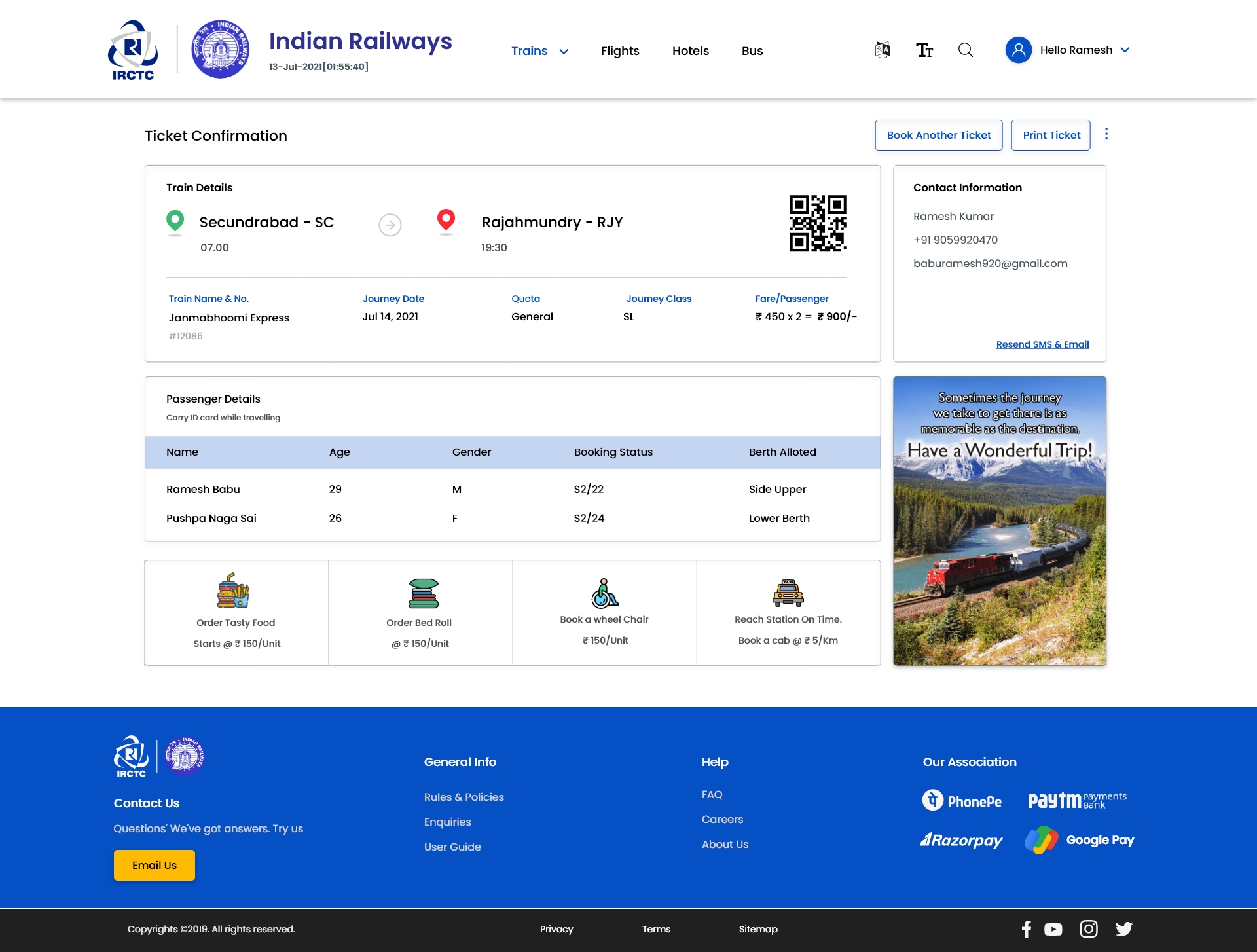Click the ticket QR code

818,223
